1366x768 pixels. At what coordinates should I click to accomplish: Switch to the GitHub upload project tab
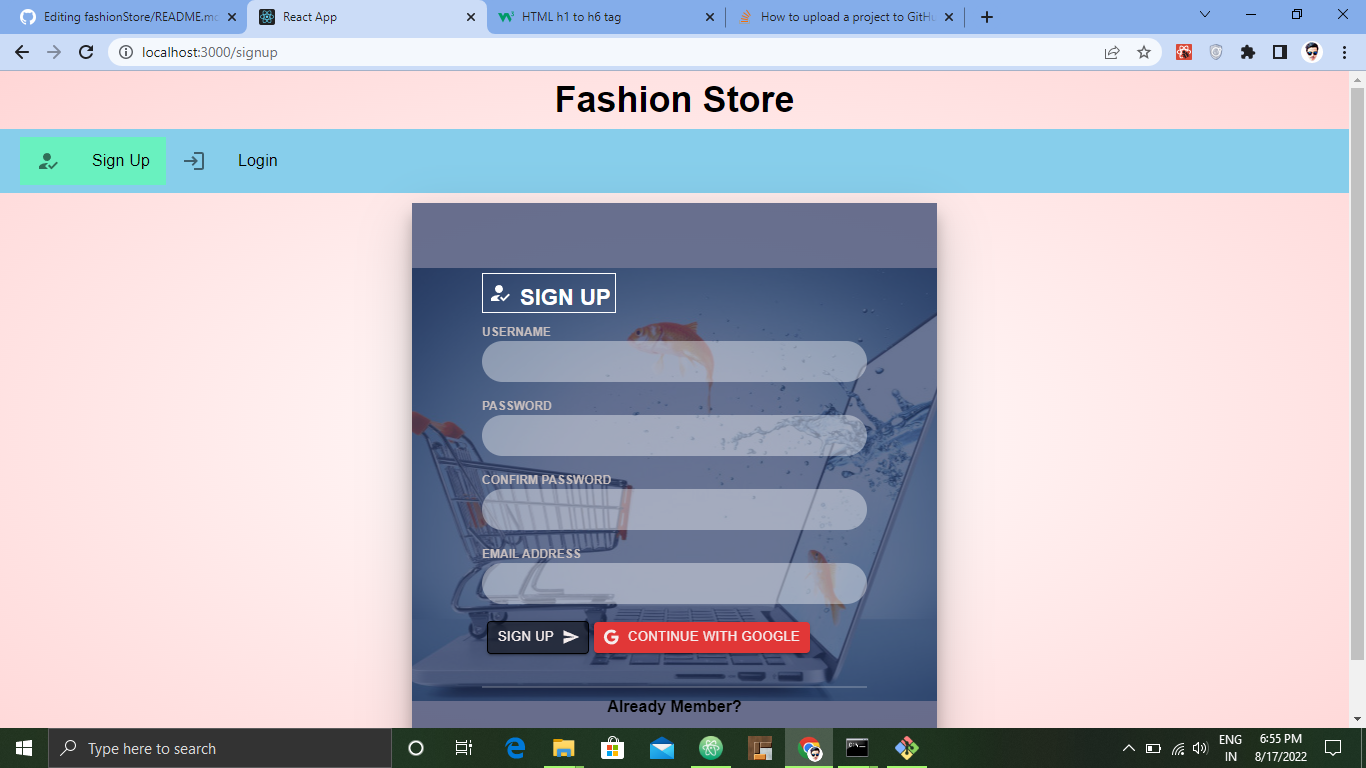[840, 16]
